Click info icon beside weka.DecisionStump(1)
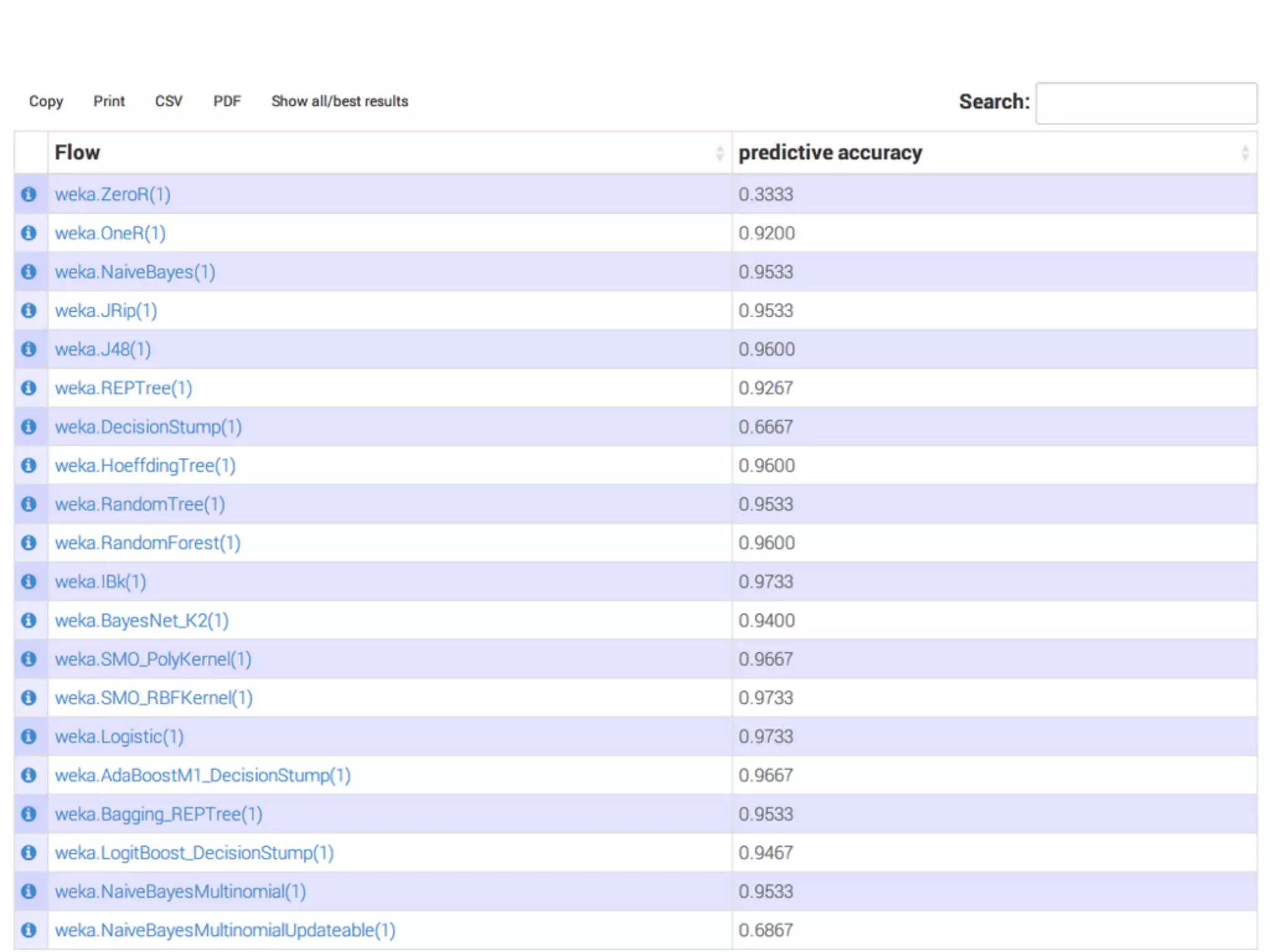Image resolution: width=1270 pixels, height=952 pixels. [29, 426]
